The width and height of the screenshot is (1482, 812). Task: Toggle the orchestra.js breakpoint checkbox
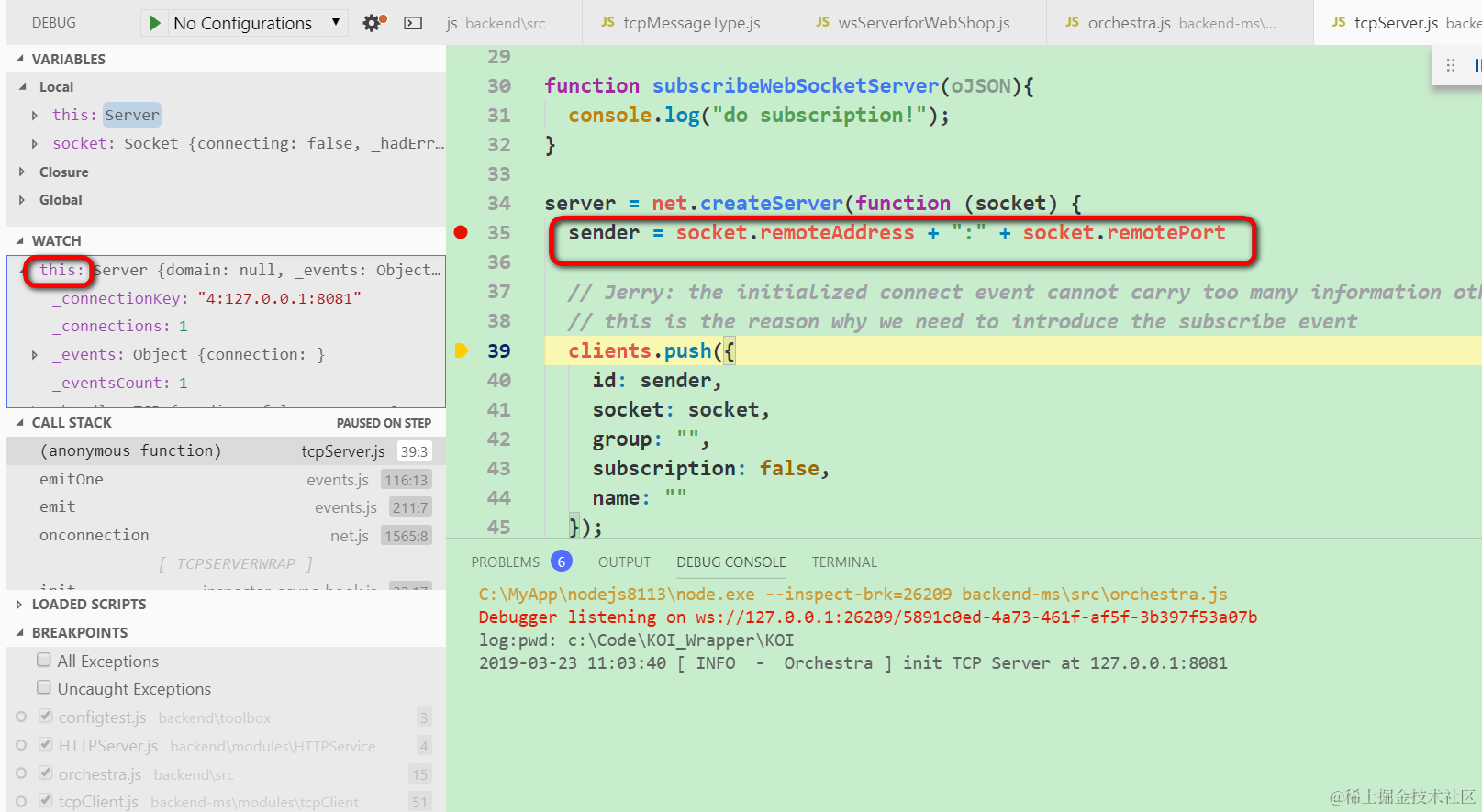tap(46, 773)
